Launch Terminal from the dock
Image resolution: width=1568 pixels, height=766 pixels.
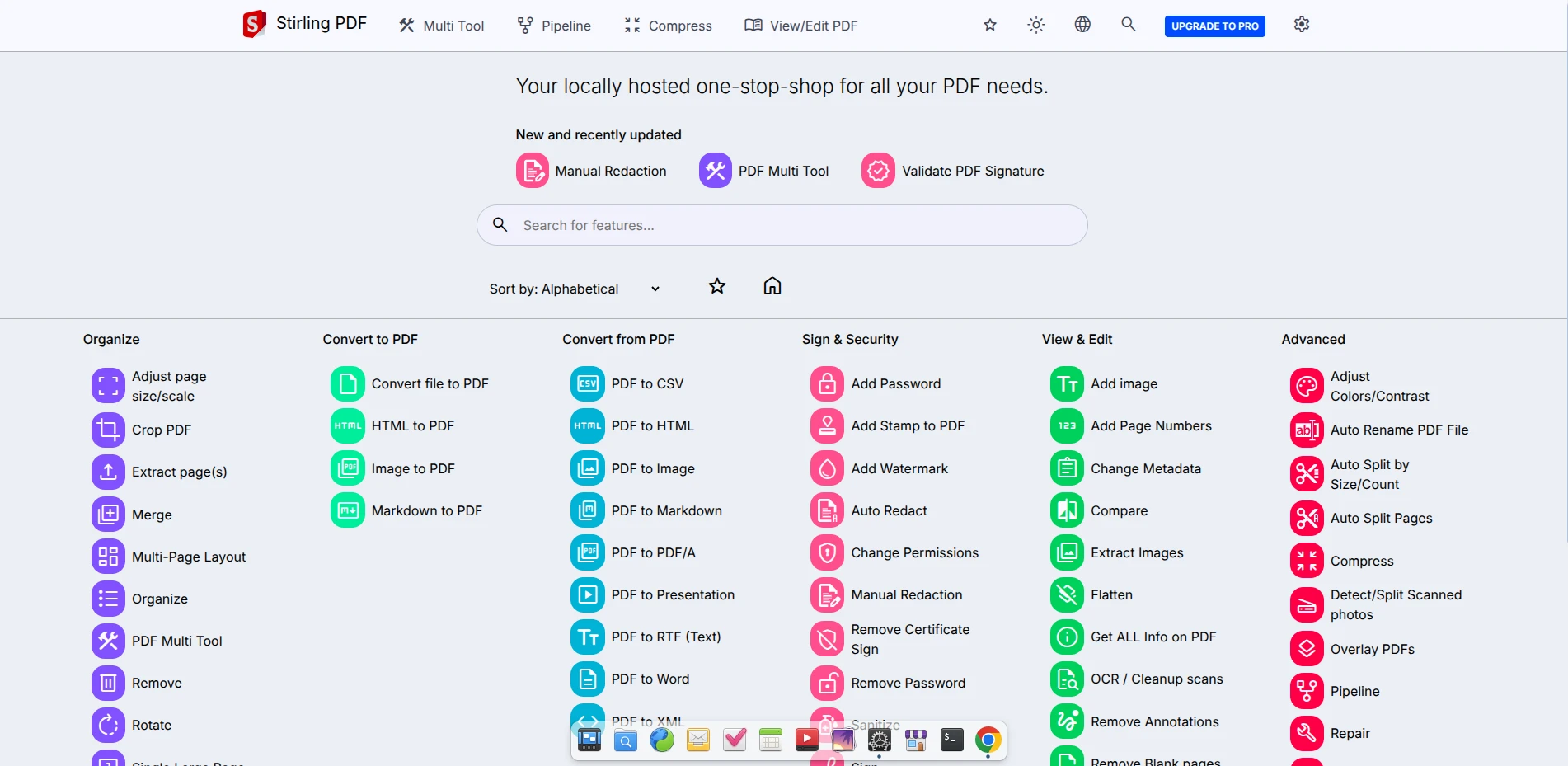951,740
